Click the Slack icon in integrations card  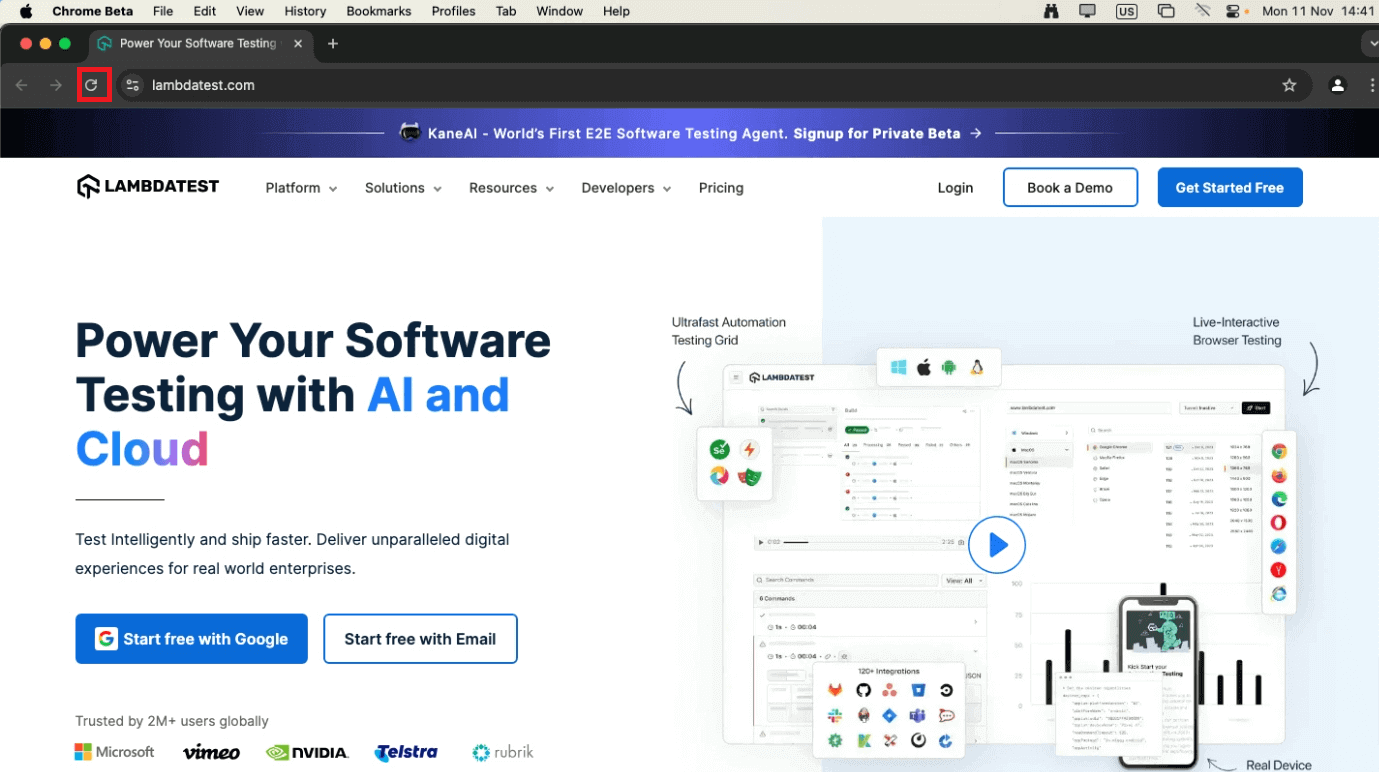pyautogui.click(x=835, y=716)
